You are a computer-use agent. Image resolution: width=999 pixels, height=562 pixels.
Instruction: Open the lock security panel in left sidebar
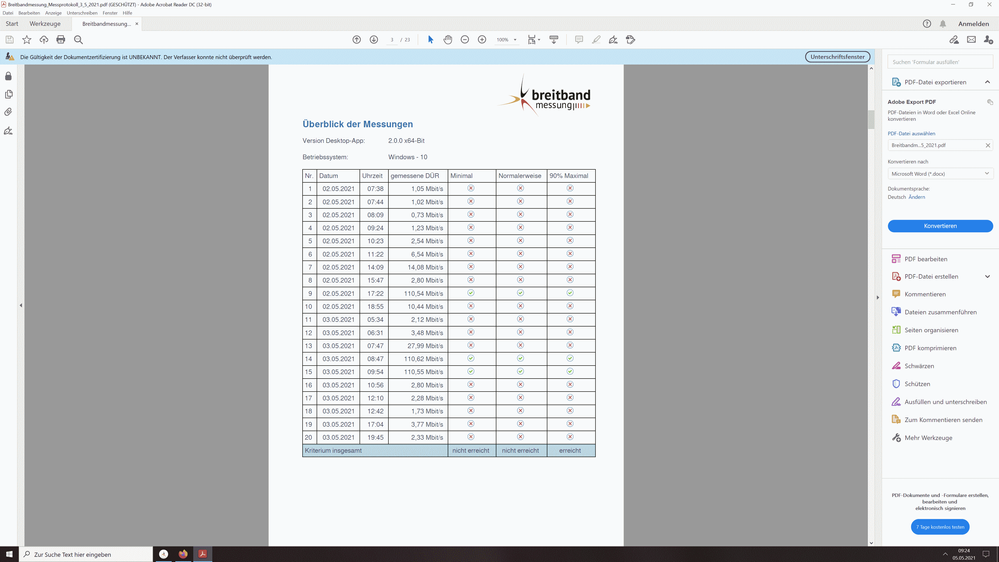[x=8, y=76]
